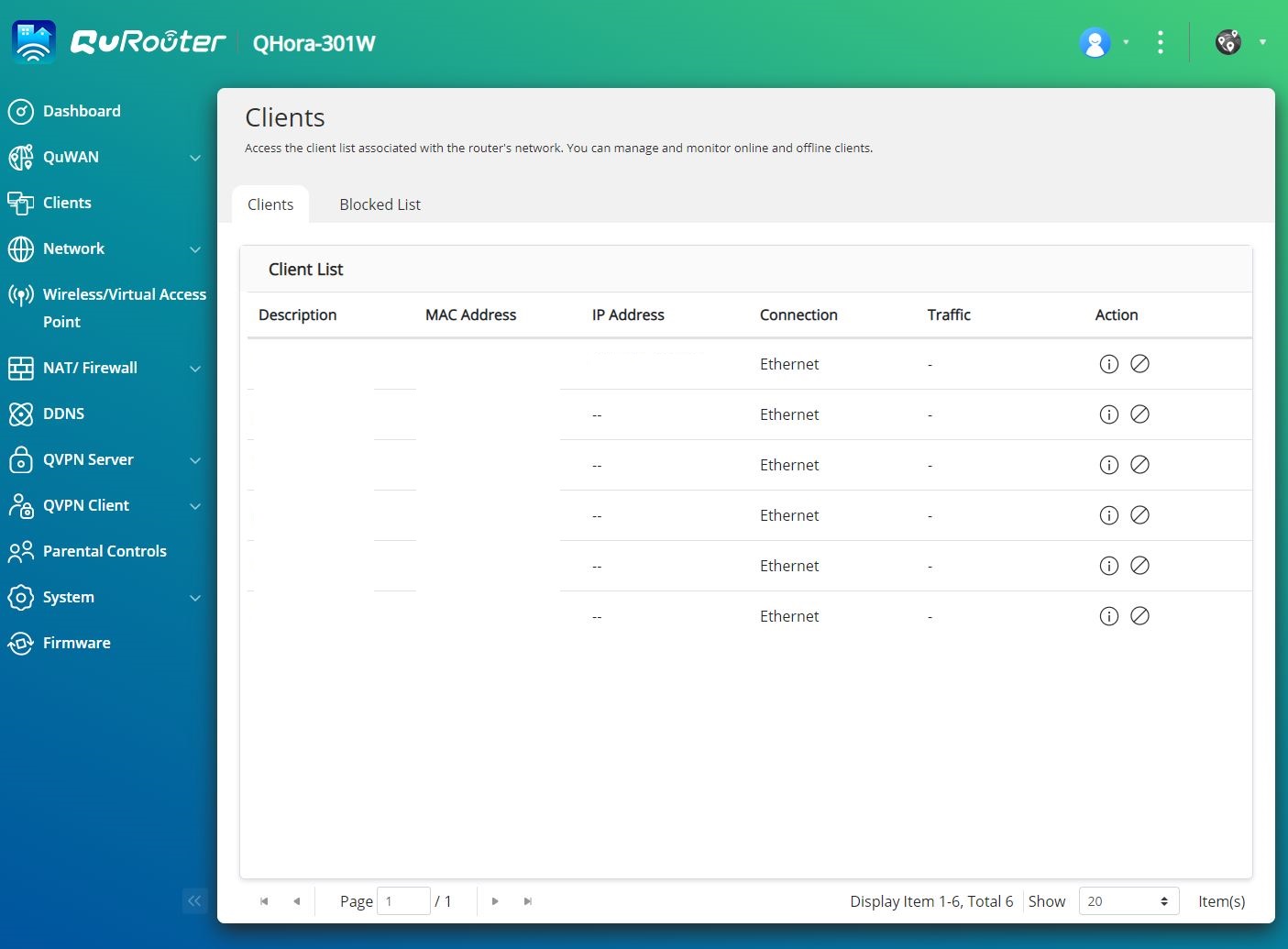The width and height of the screenshot is (1288, 949).
Task: Click the System gear icon
Action: (x=20, y=598)
